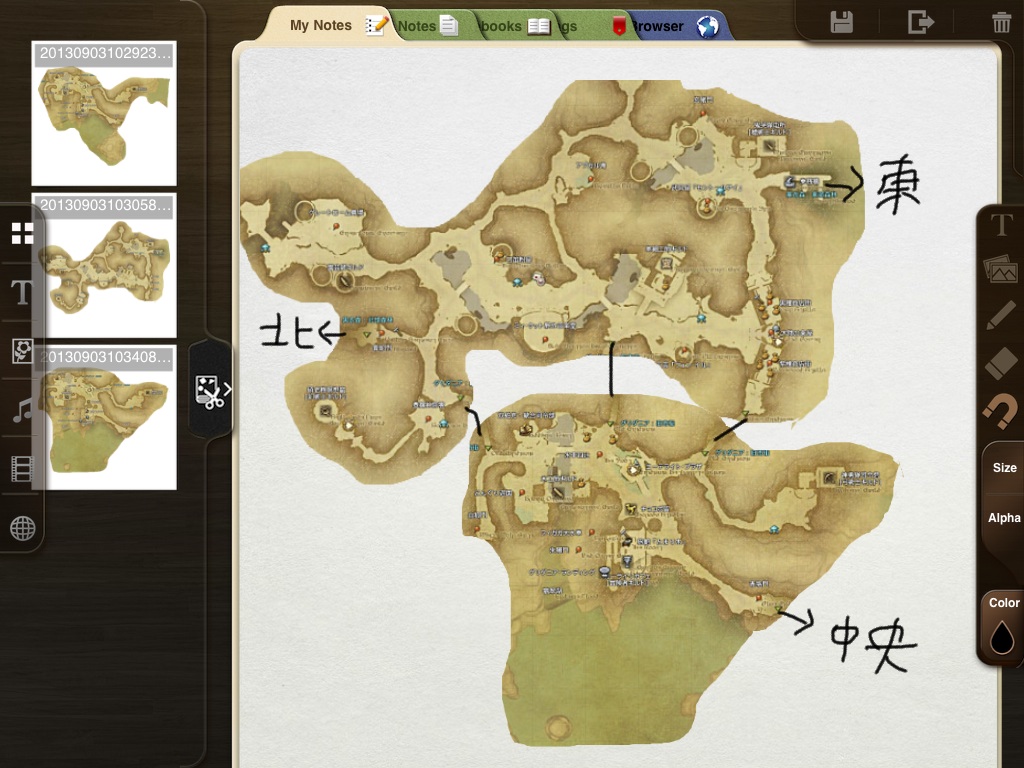Open the Size setting
Image resolution: width=1024 pixels, height=768 pixels.
point(1004,468)
